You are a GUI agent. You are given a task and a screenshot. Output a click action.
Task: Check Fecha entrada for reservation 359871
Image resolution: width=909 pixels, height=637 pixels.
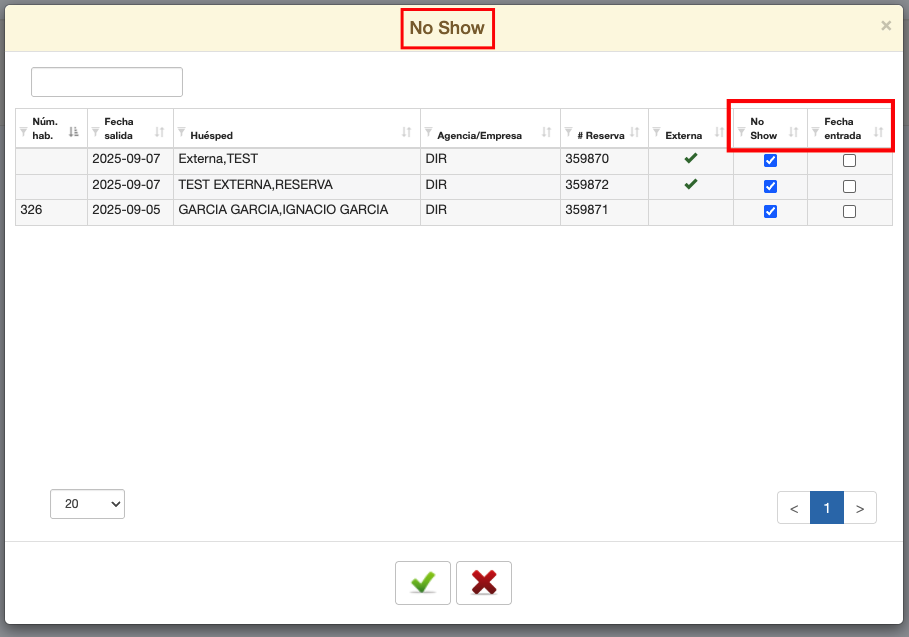pyautogui.click(x=849, y=212)
